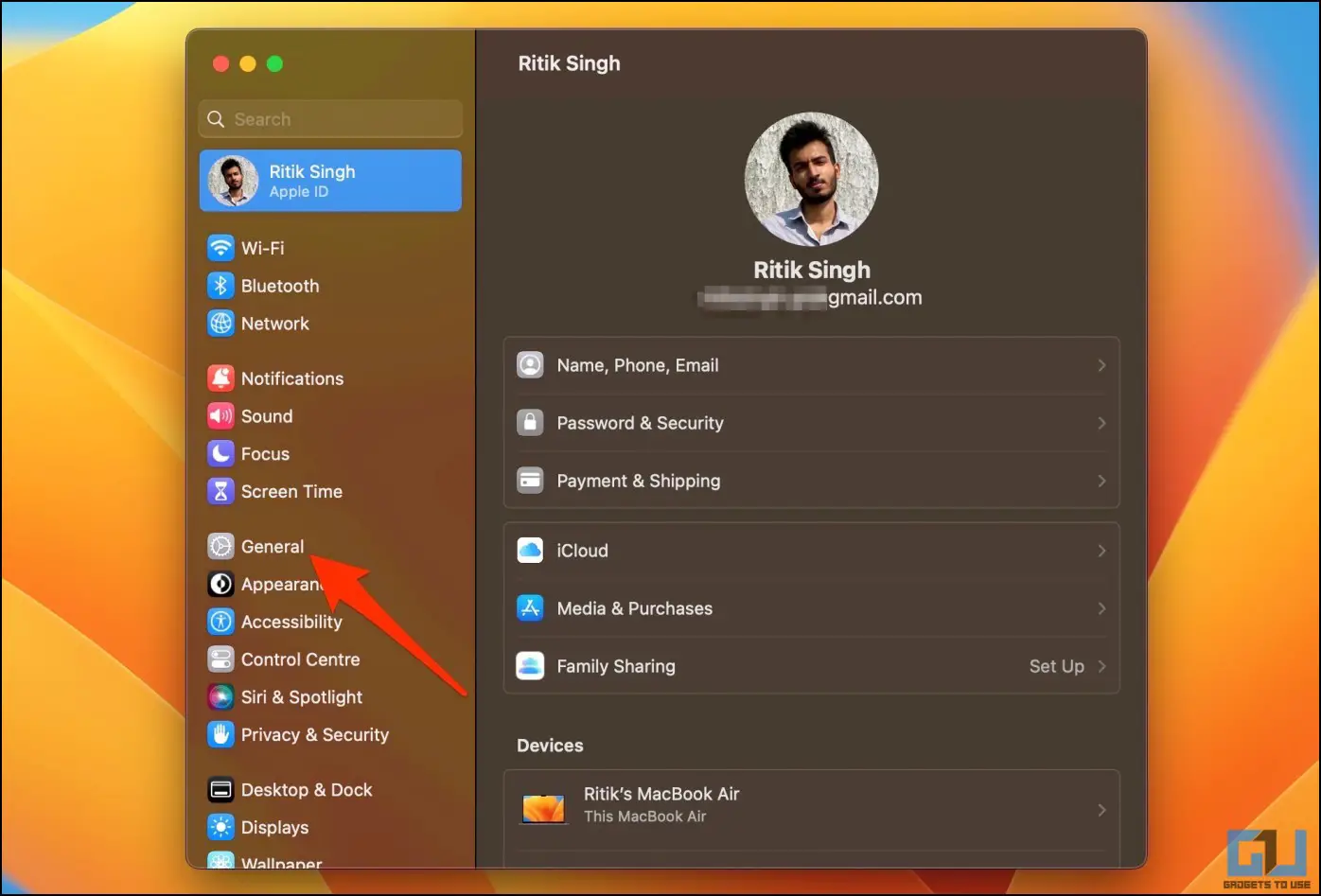Click Network label in sidebar
Screen dimensions: 1321x896
pos(275,324)
